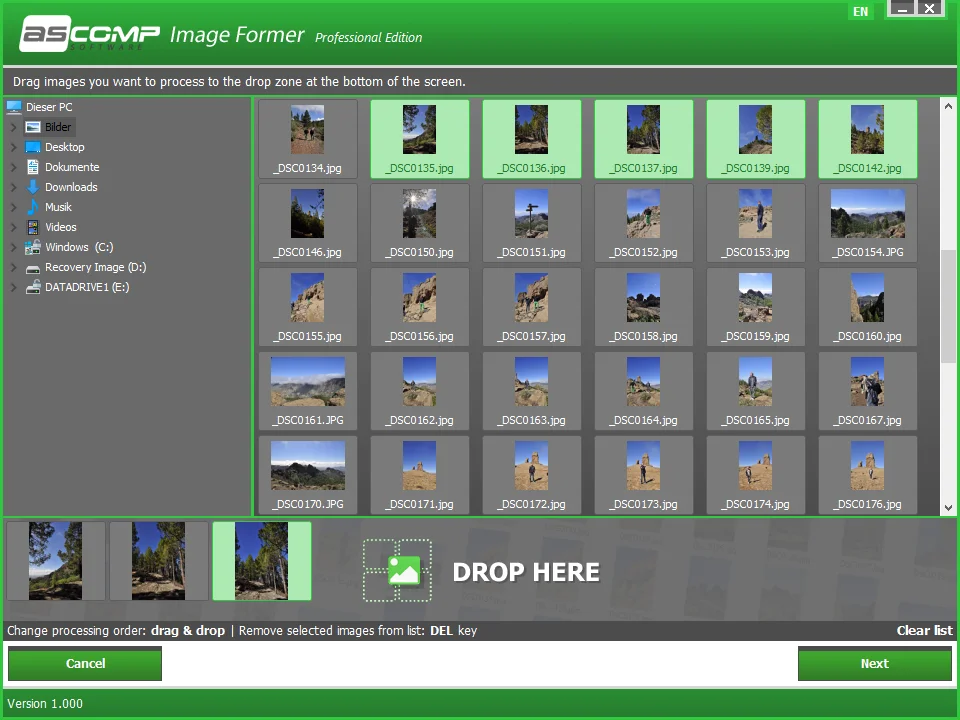Click the Dieser PC computer icon
The image size is (960, 720).
pyautogui.click(x=13, y=106)
